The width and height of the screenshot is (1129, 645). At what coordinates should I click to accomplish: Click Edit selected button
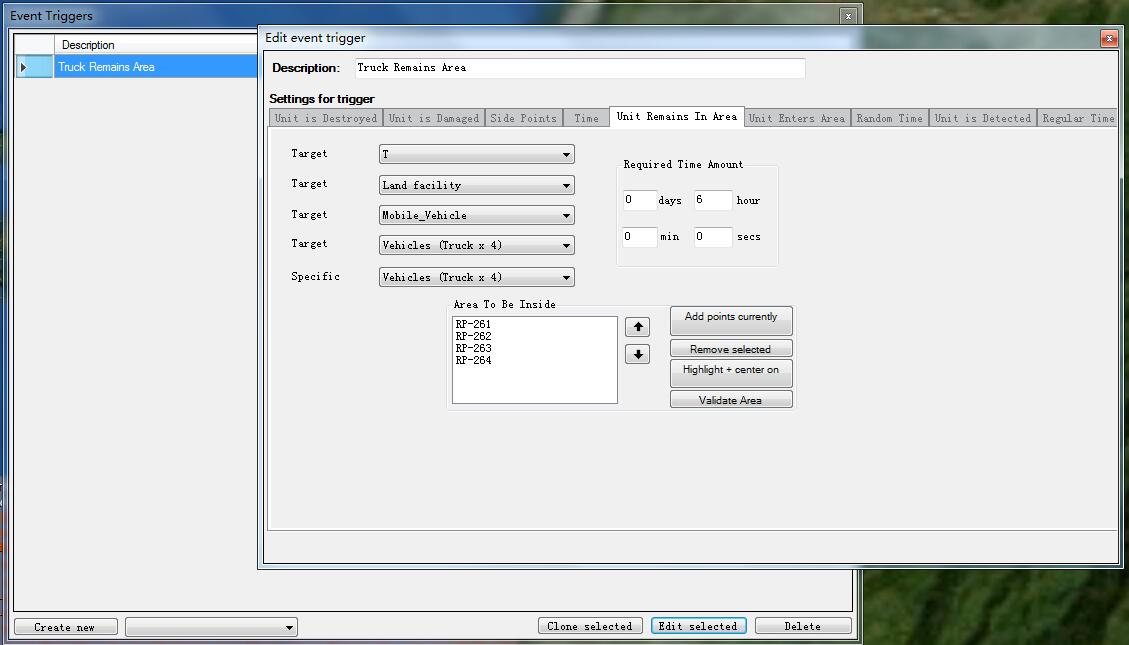point(698,626)
